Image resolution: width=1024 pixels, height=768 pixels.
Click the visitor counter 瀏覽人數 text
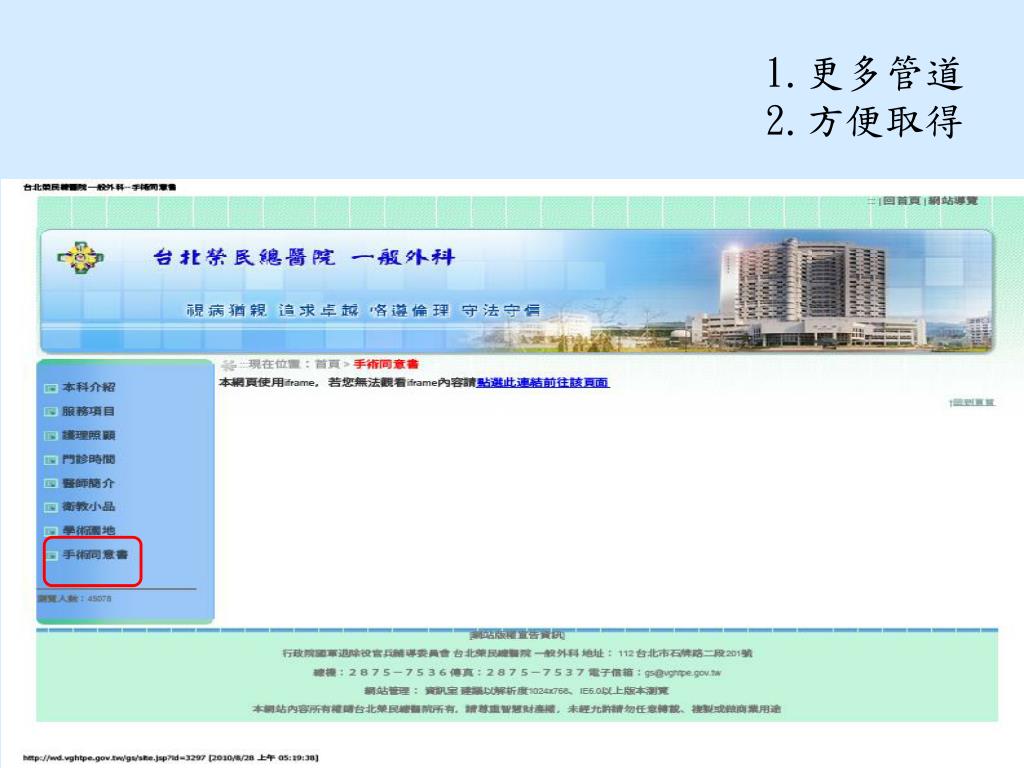(74, 598)
